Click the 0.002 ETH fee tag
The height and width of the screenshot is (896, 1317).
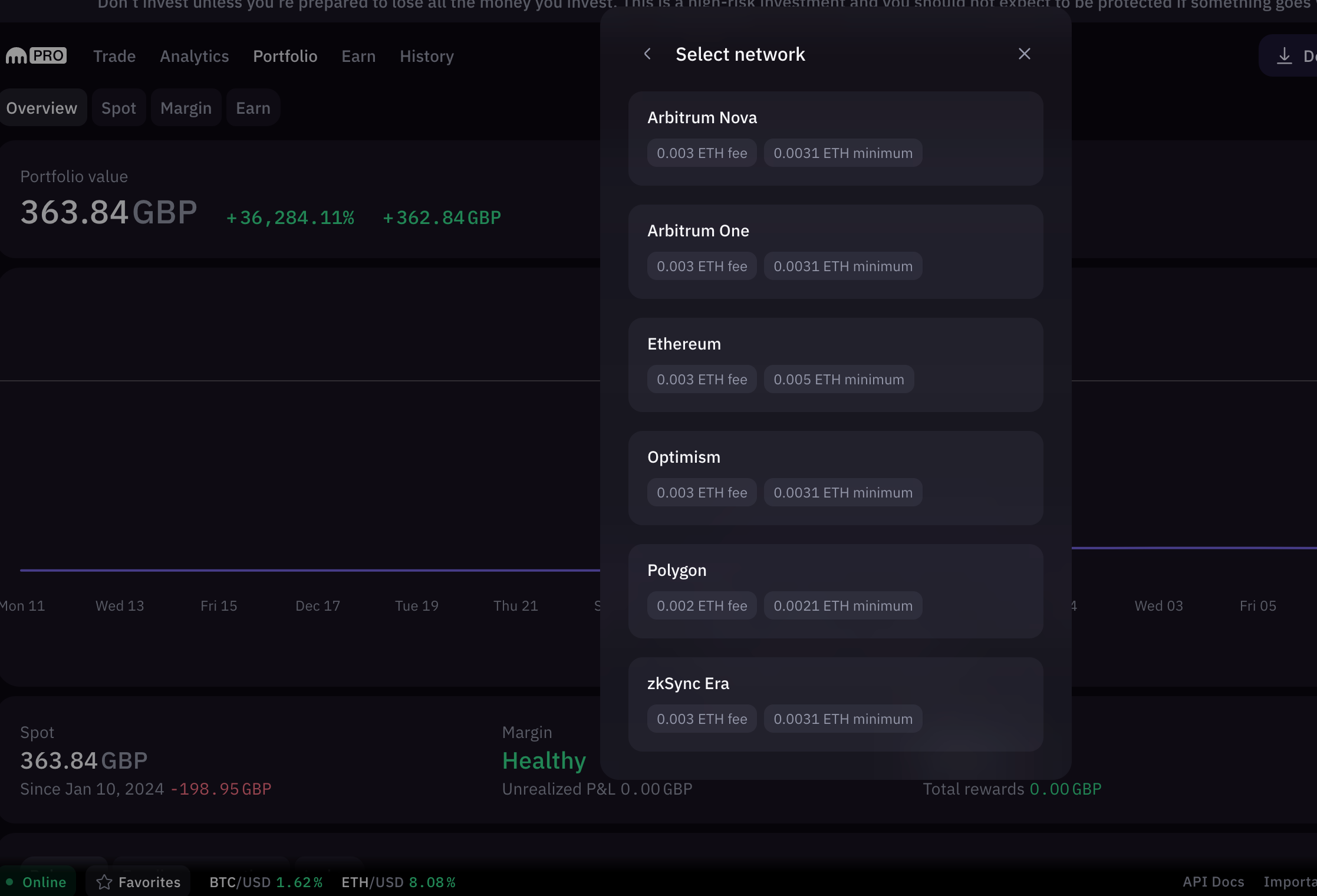[x=702, y=606]
